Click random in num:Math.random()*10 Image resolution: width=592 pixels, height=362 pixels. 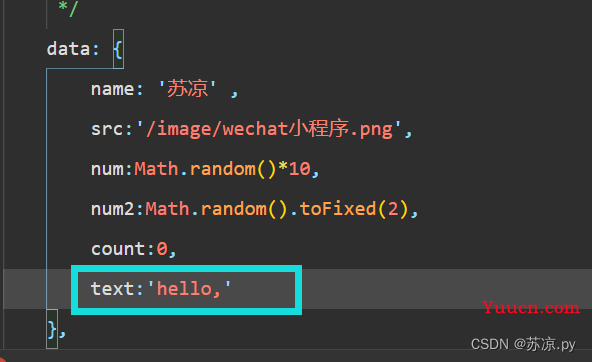point(222,169)
